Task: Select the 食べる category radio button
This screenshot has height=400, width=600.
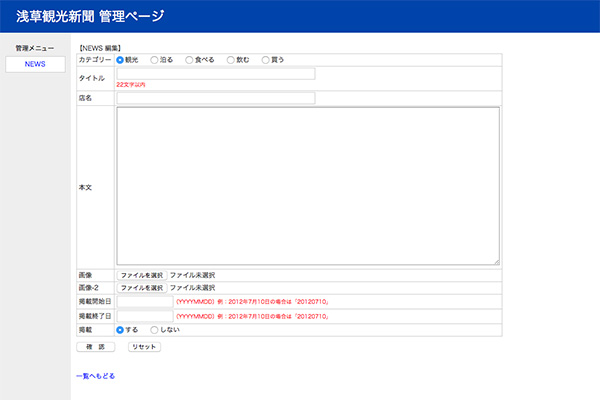Action: [190, 59]
